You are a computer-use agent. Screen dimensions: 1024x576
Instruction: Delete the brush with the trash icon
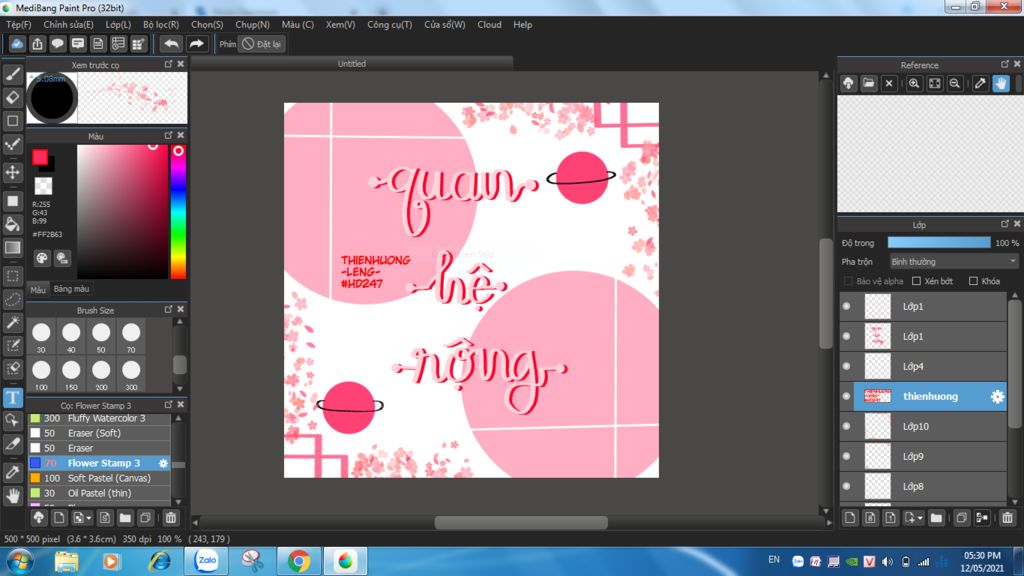coord(170,518)
